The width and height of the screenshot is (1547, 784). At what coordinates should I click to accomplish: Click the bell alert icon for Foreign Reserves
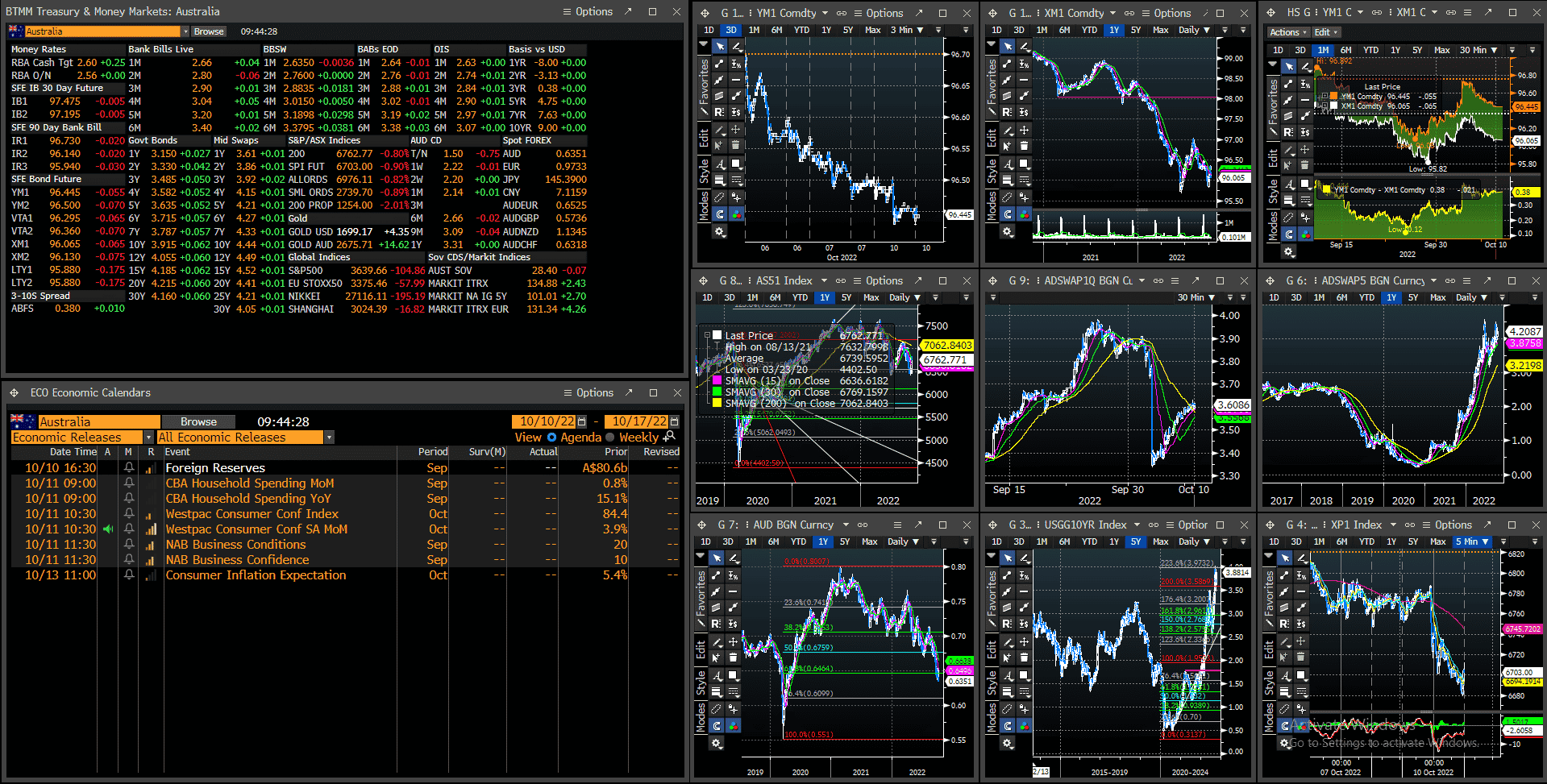coord(129,467)
